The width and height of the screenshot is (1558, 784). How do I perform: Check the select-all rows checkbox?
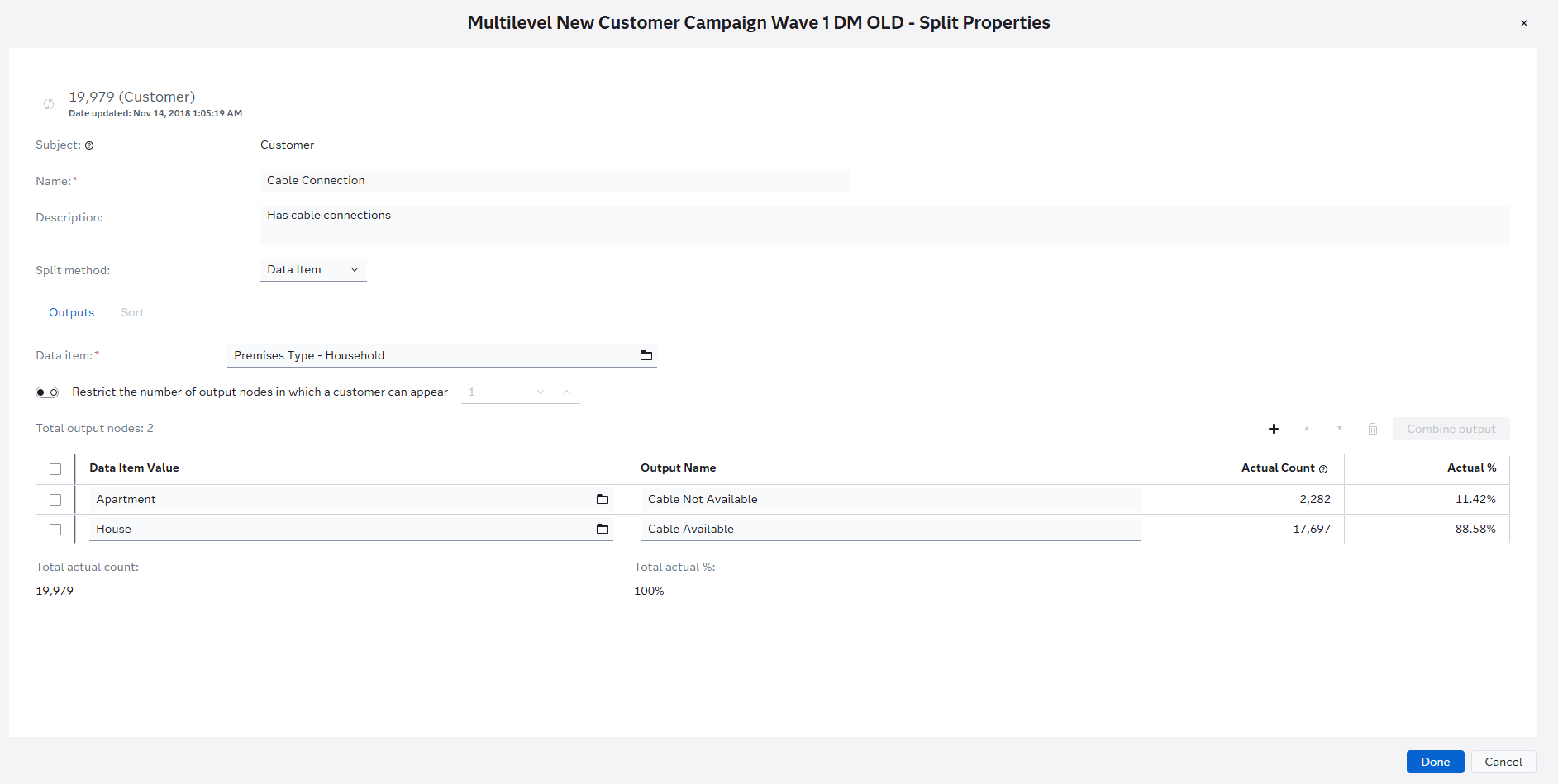point(55,468)
